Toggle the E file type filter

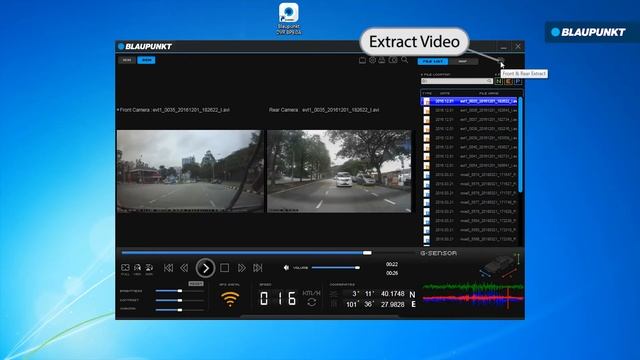[508, 81]
